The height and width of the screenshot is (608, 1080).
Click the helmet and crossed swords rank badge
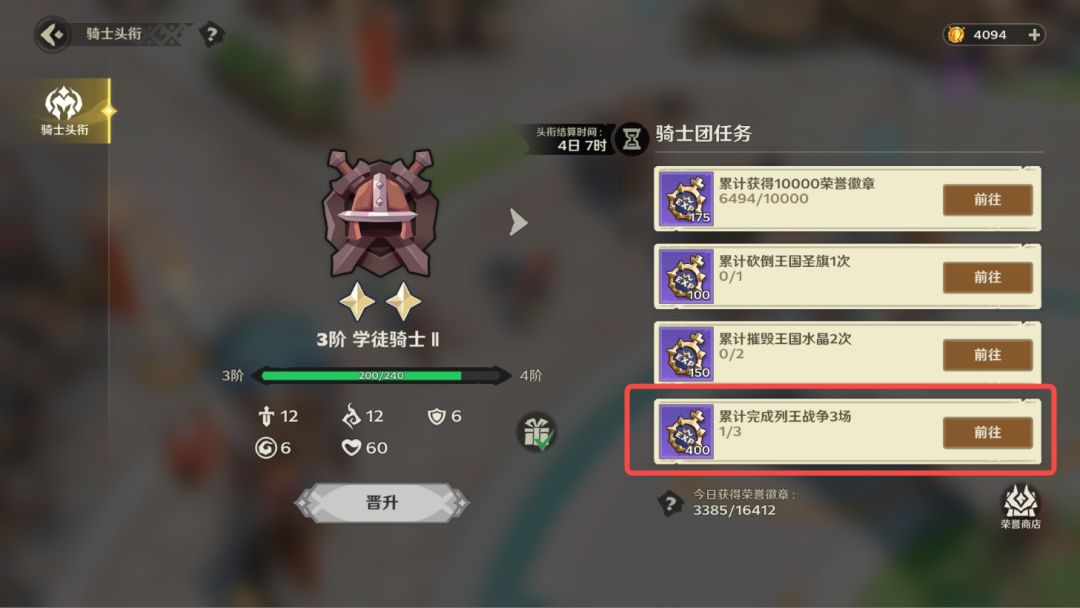point(380,213)
